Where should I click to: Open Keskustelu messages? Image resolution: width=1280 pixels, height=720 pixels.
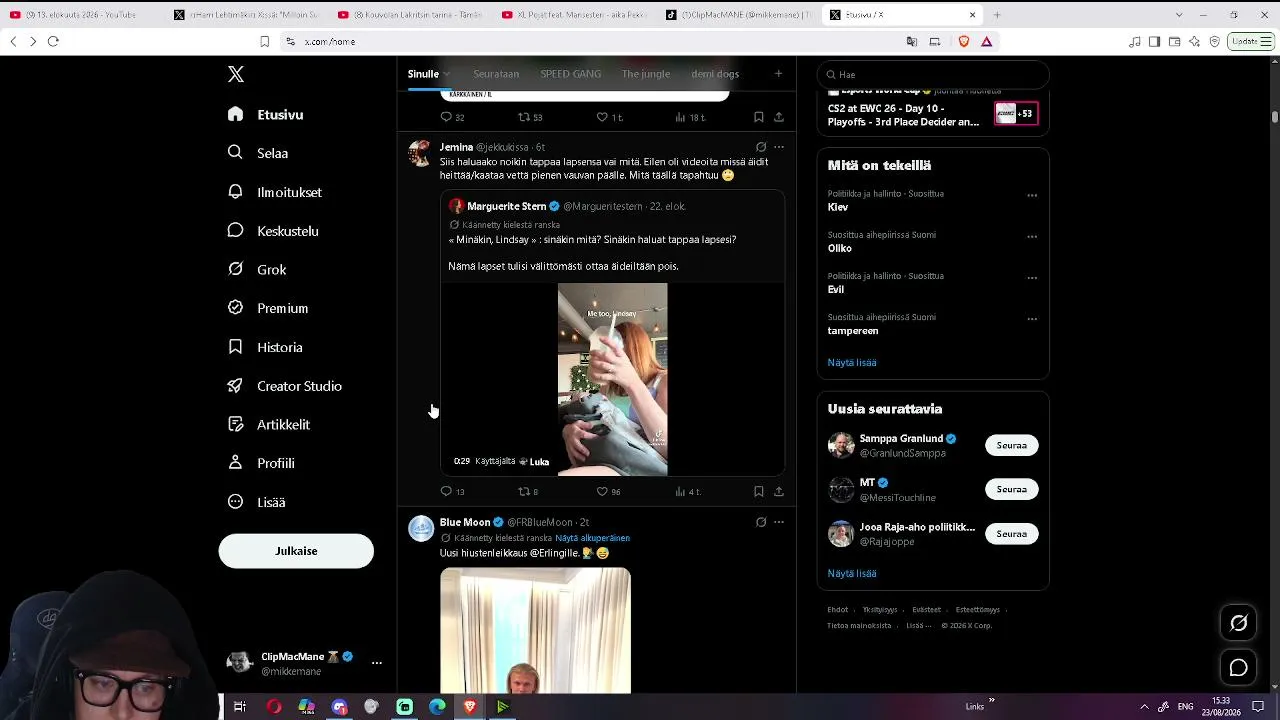click(x=273, y=231)
